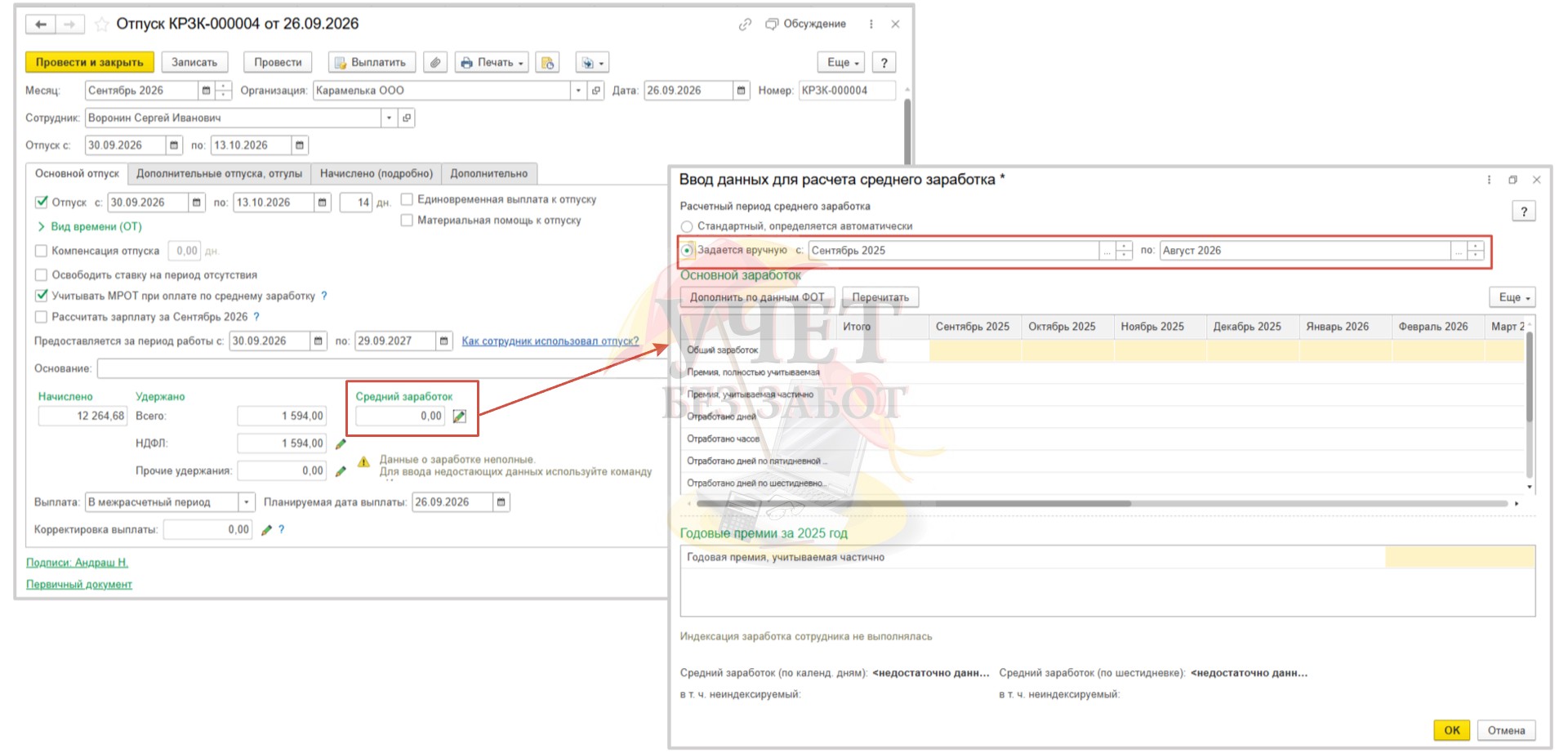Copy document link via chain icon
Viewport: 1568px width, 753px height.
tap(745, 25)
